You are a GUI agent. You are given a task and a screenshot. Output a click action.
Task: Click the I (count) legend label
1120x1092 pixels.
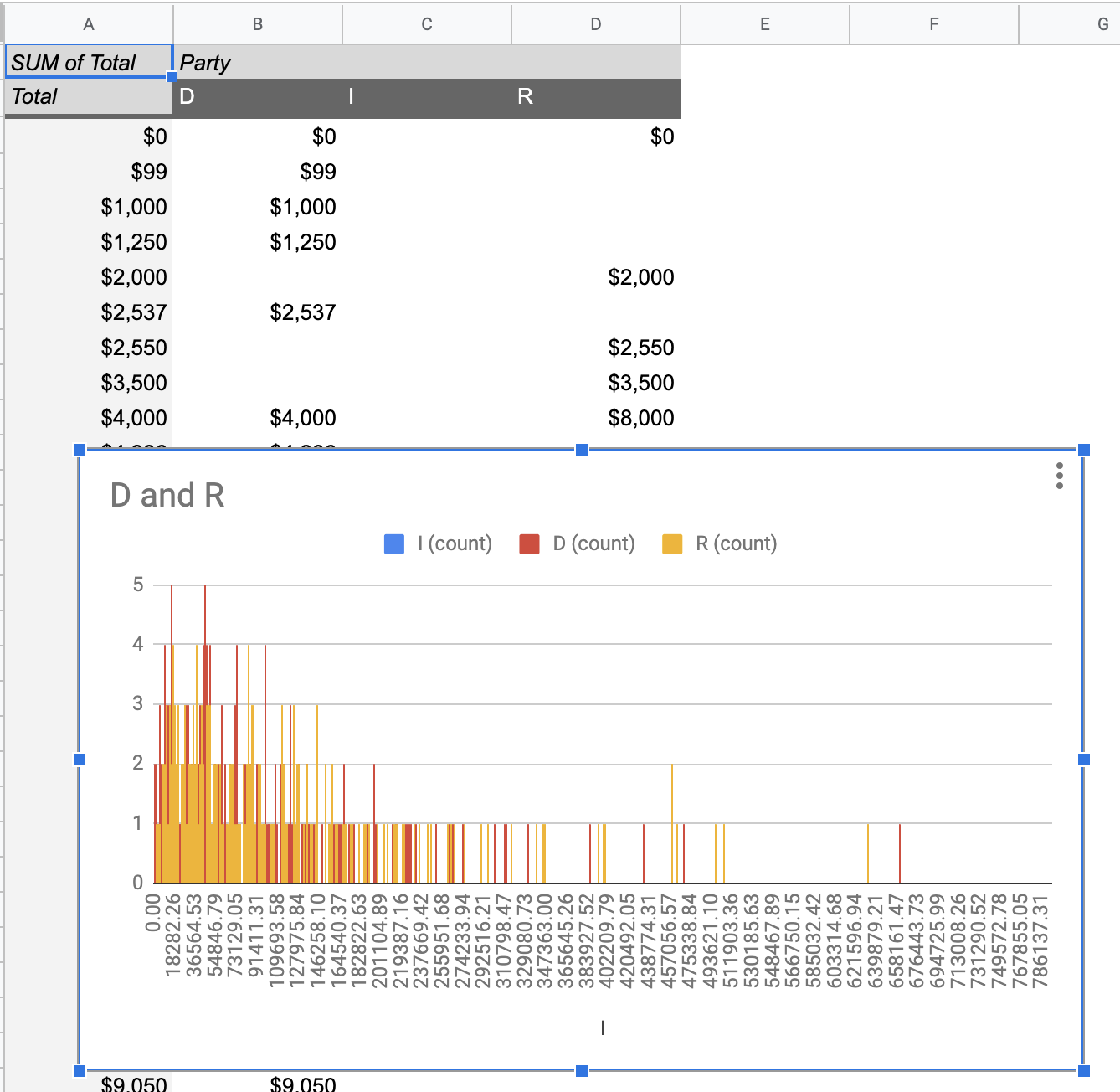coord(455,544)
